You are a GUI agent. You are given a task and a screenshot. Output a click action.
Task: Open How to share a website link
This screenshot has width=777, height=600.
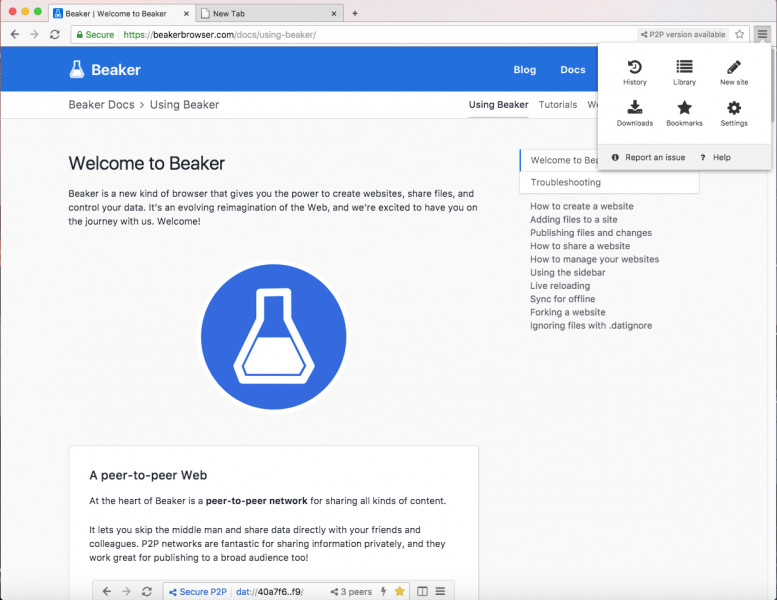click(x=580, y=246)
